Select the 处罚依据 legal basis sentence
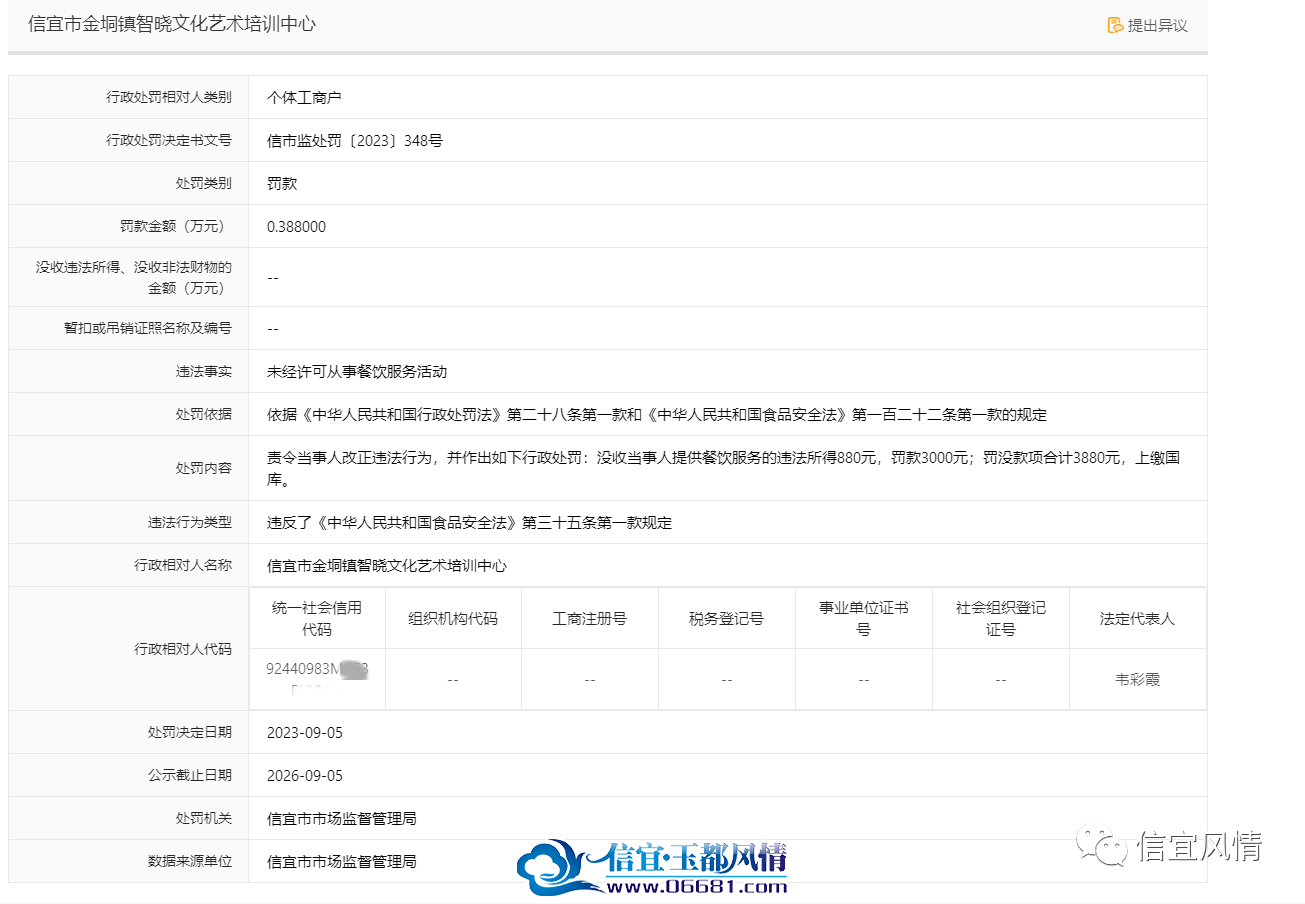Viewport: 1305px width, 904px height. click(x=657, y=414)
